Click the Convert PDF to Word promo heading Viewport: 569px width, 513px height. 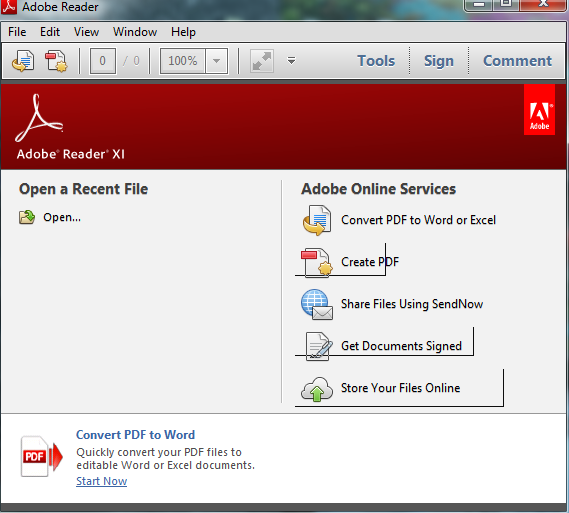click(x=135, y=435)
